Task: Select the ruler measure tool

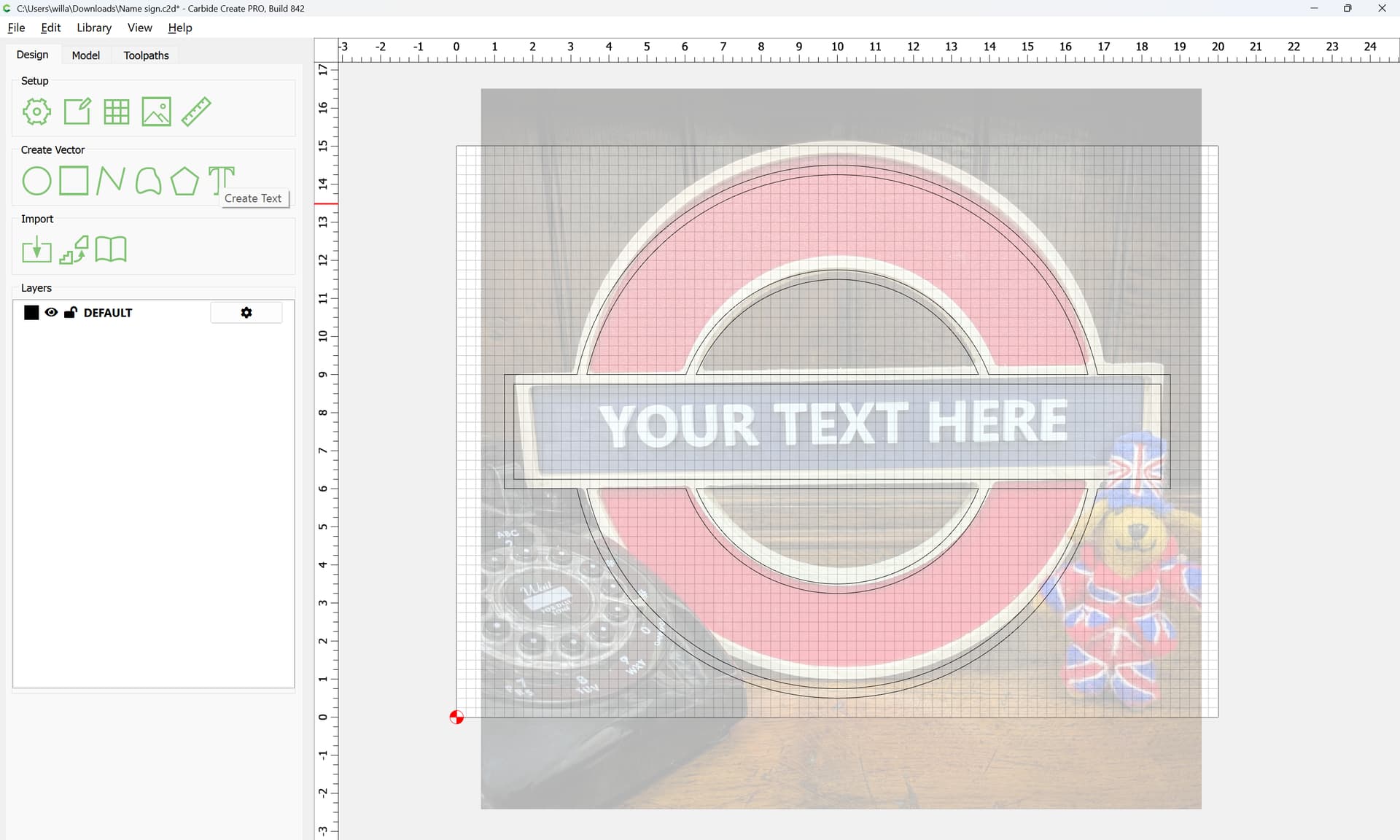Action: coord(196,112)
